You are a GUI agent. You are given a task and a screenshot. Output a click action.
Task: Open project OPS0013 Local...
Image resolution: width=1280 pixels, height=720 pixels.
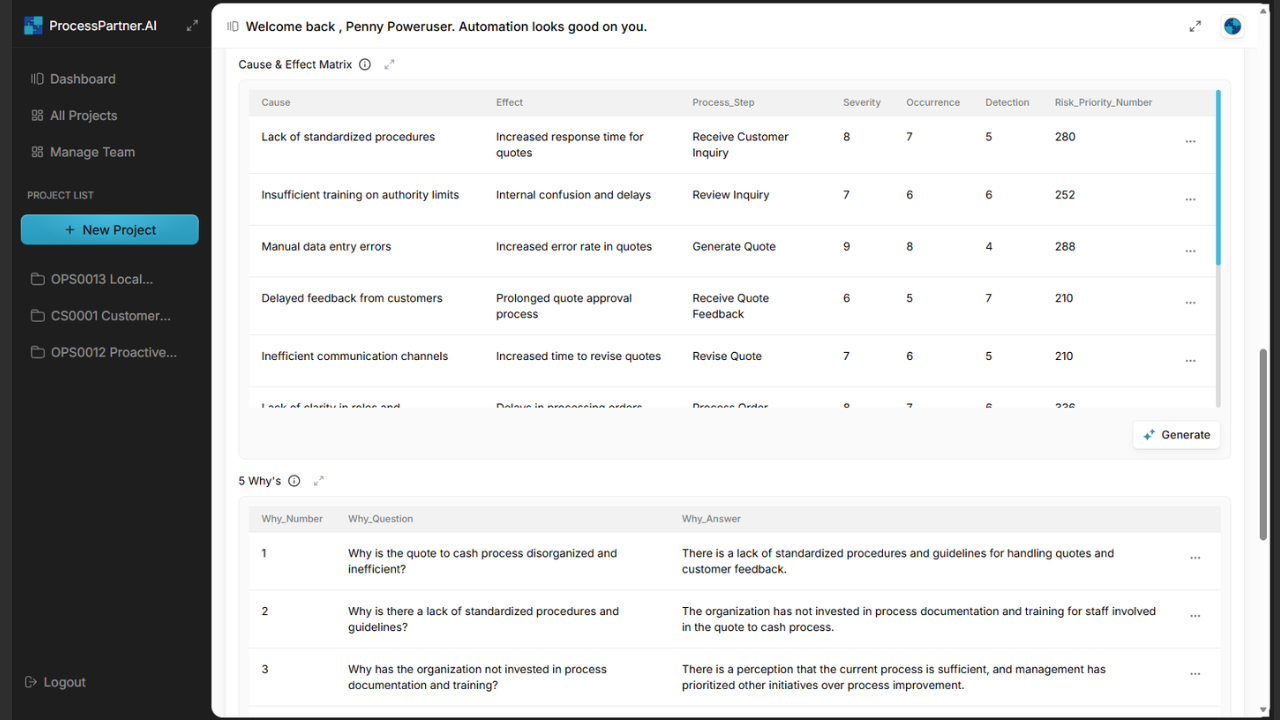pyautogui.click(x=102, y=279)
